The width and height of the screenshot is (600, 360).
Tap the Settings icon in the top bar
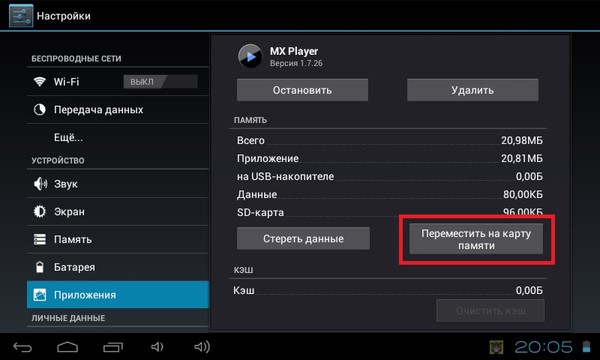coord(21,16)
